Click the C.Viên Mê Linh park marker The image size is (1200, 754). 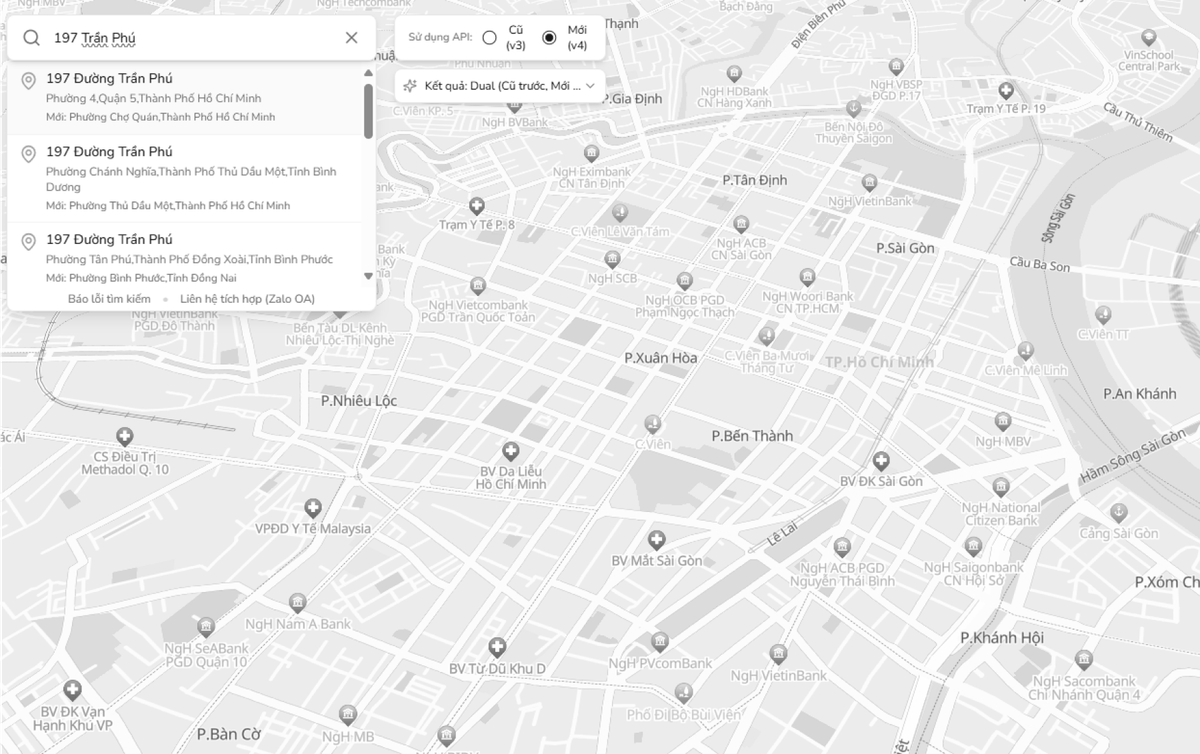point(1025,351)
